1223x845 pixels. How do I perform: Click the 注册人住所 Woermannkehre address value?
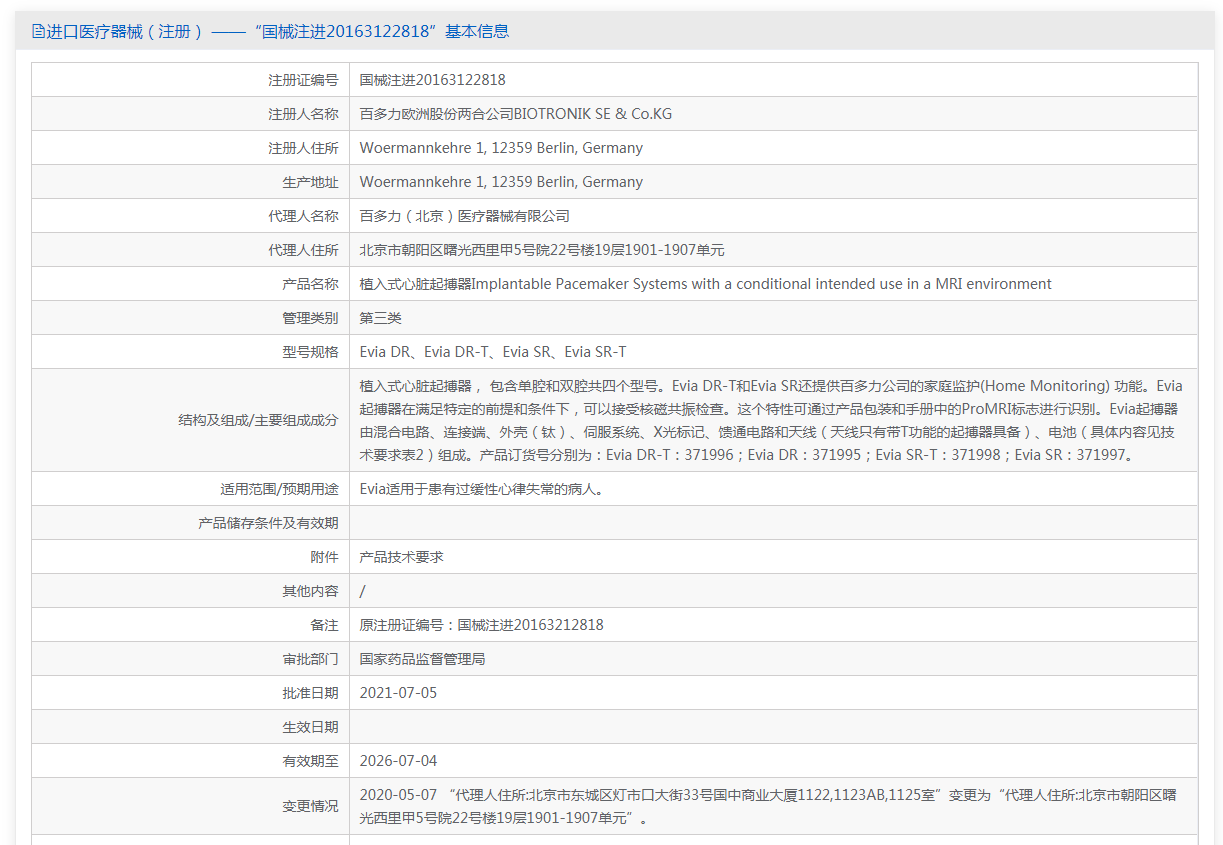(501, 148)
